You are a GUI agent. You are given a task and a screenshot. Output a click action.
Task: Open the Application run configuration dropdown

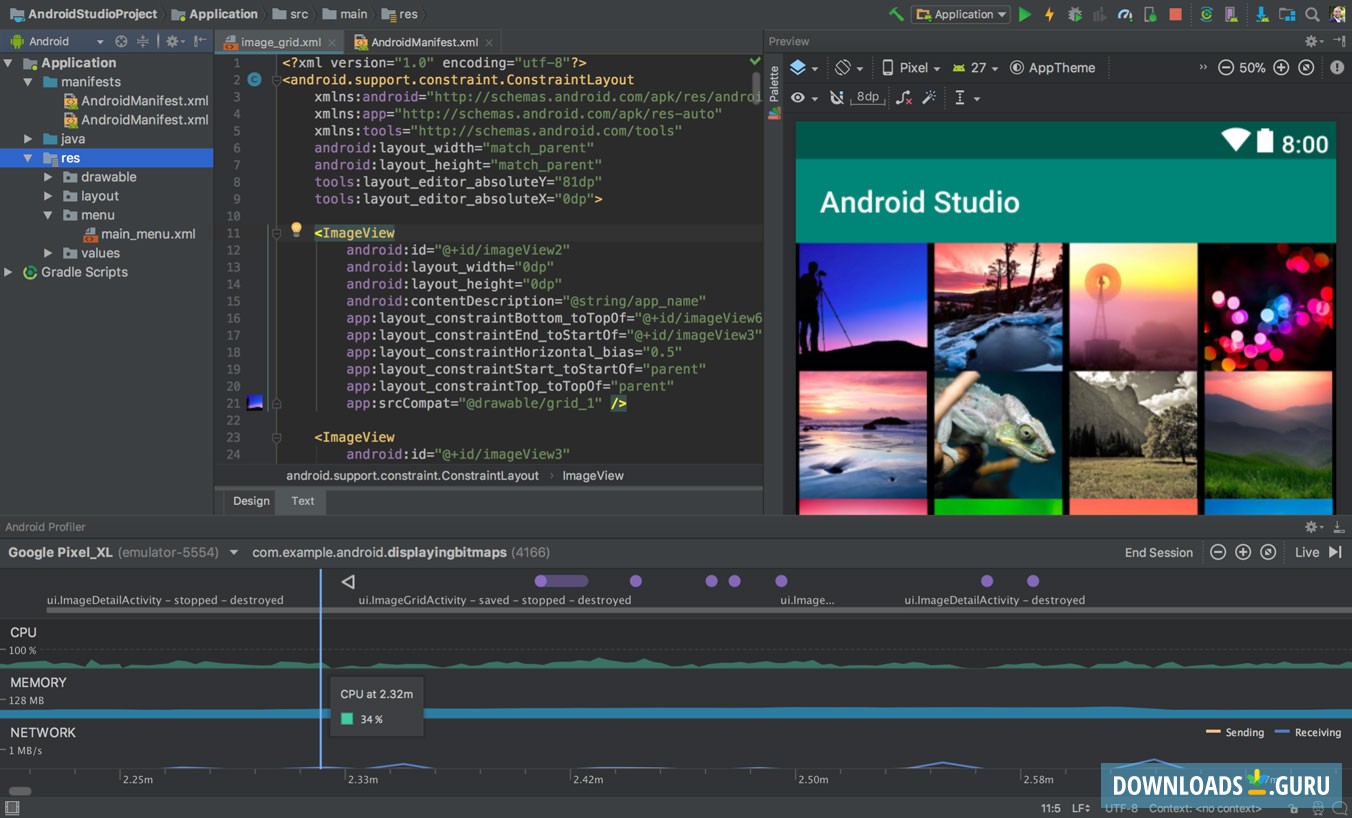tap(962, 14)
